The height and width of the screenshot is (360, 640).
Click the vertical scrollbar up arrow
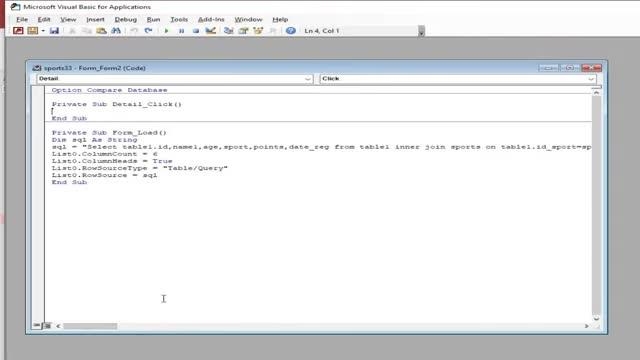click(596, 93)
